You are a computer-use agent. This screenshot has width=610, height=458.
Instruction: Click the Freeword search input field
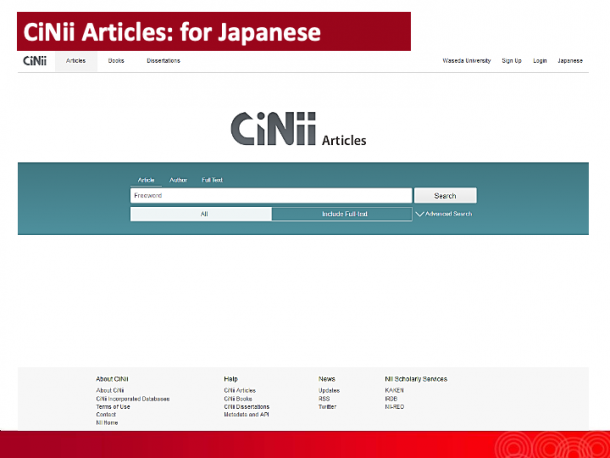tap(271, 196)
